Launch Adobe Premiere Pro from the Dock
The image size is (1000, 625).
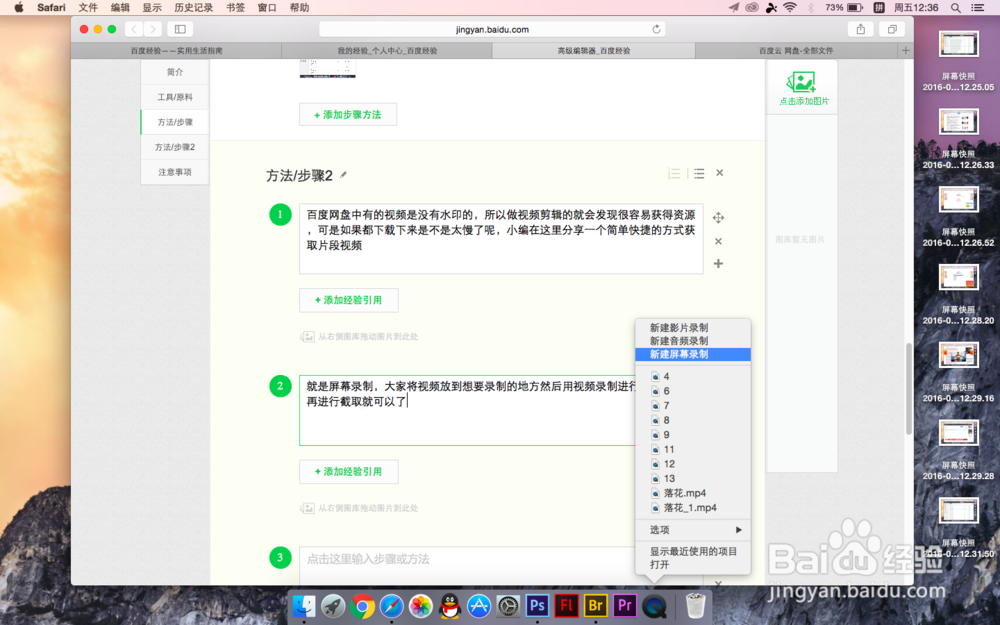point(624,605)
